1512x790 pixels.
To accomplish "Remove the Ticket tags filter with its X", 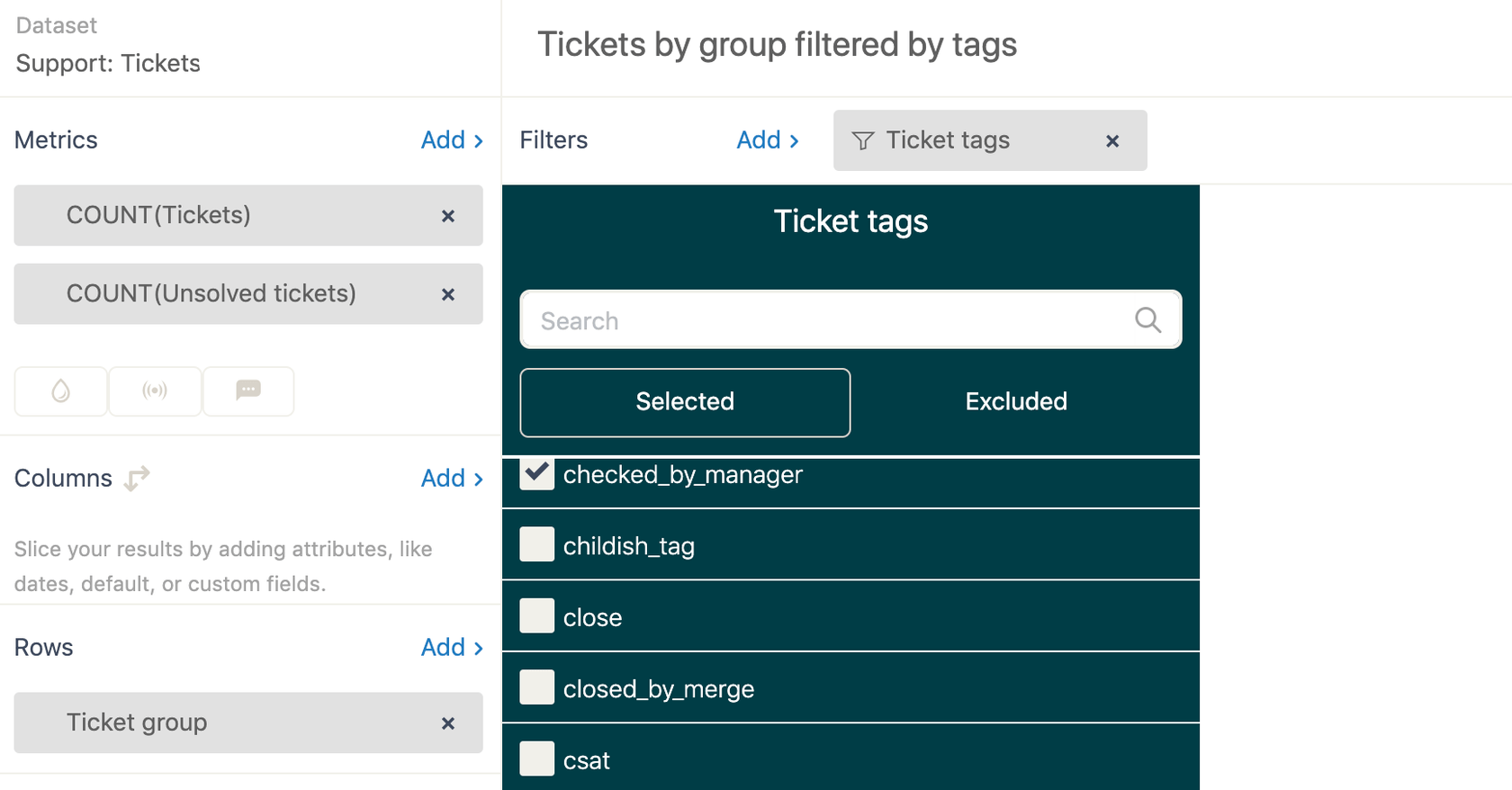I will point(1112,141).
